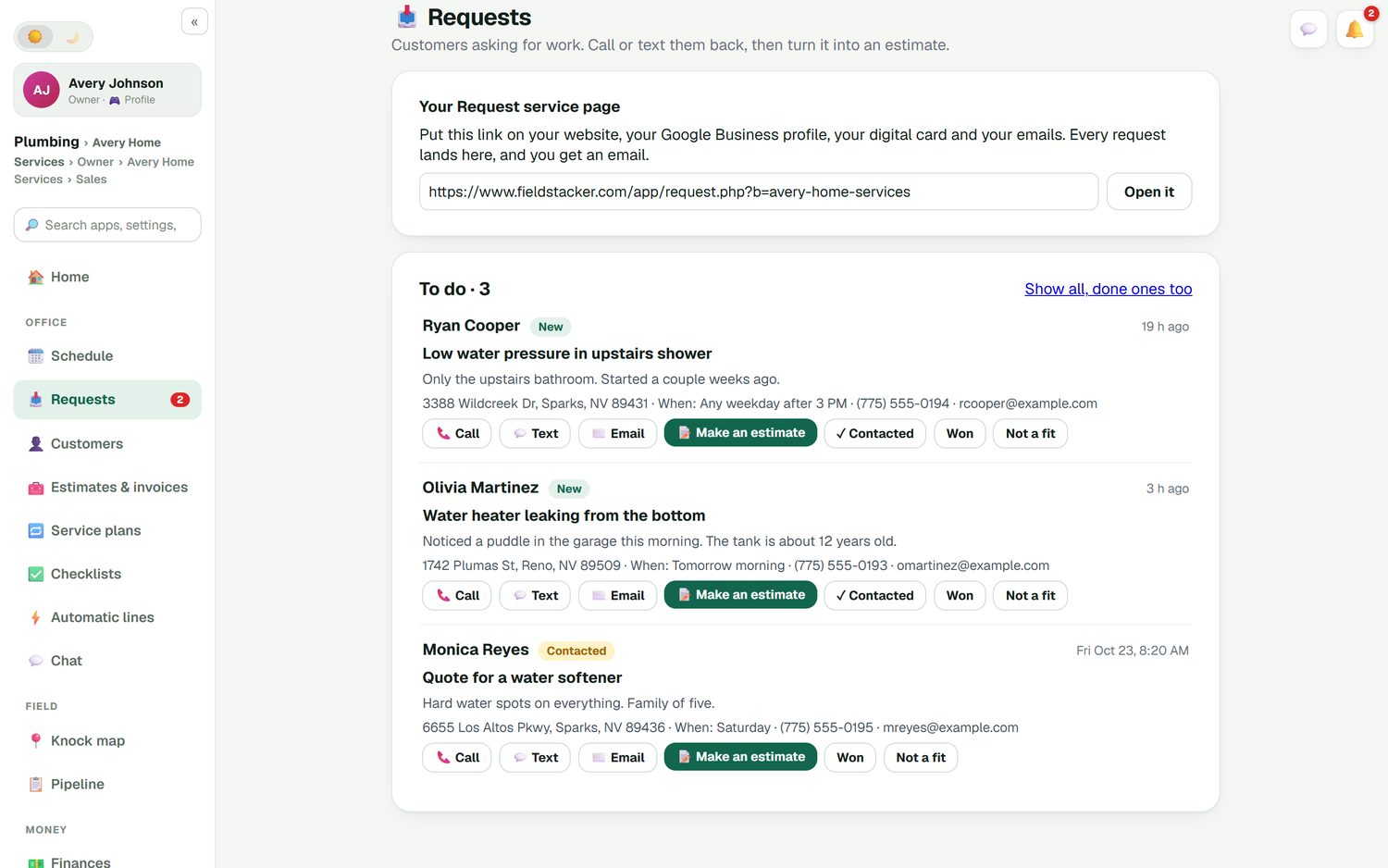Viewport: 1388px width, 868px height.
Task: Mark Olivia Martinez's request as Contacted
Action: point(874,595)
